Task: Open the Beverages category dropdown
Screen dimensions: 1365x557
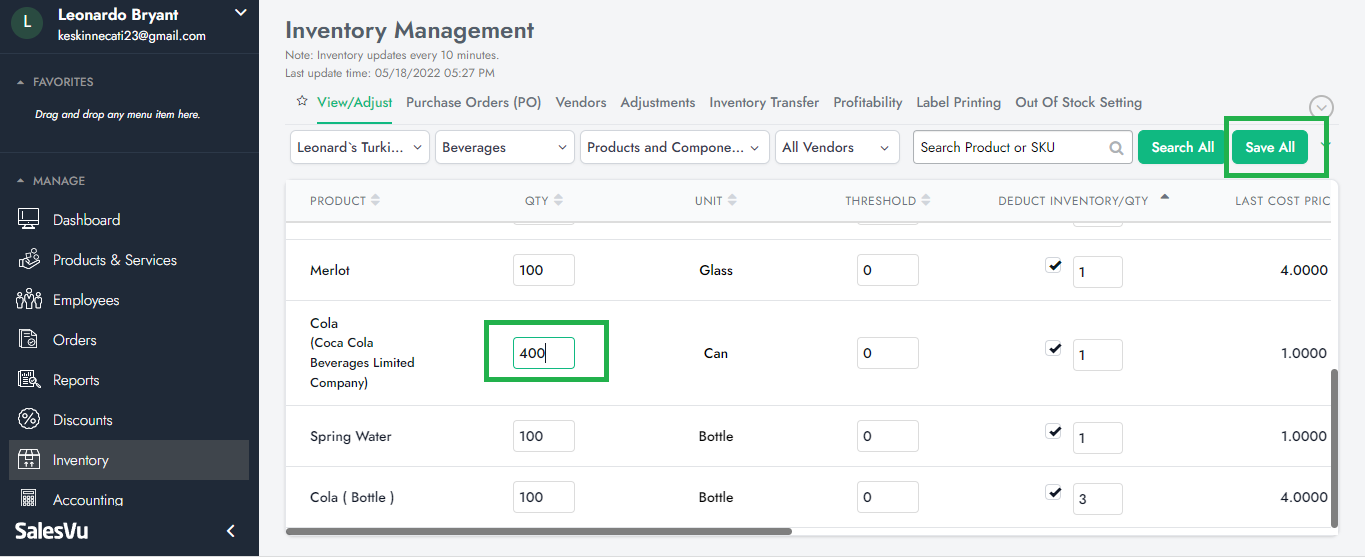Action: (505, 147)
